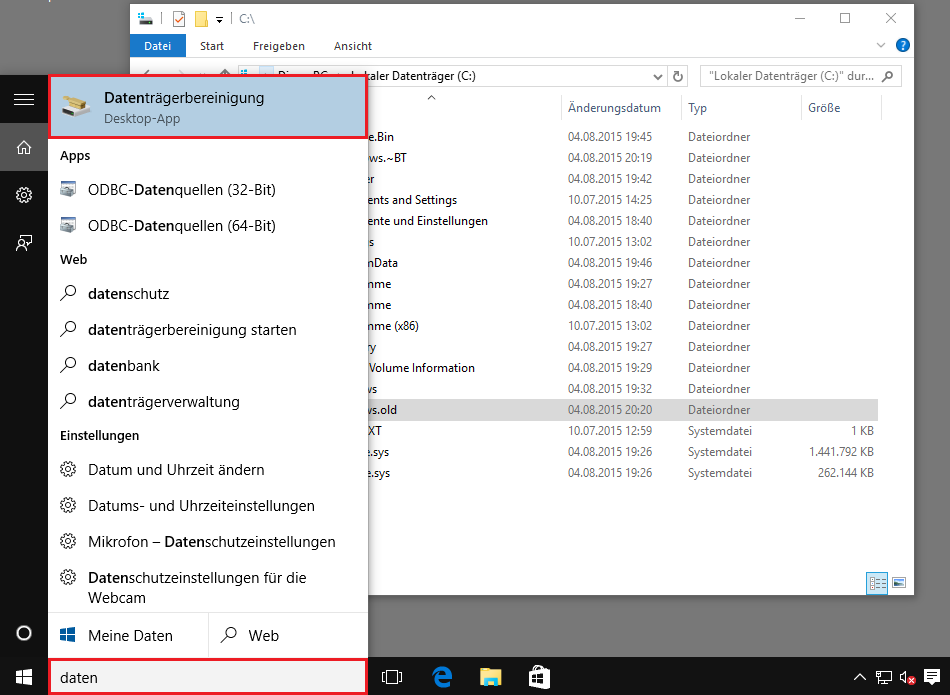Image resolution: width=950 pixels, height=695 pixels.
Task: Click the feedback icon in search sidebar
Action: pyautogui.click(x=24, y=243)
